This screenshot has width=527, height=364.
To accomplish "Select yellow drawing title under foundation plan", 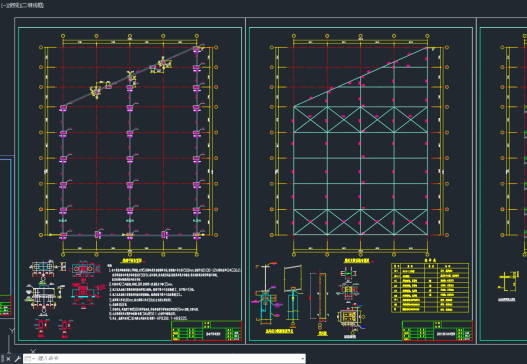I will pos(131,261).
